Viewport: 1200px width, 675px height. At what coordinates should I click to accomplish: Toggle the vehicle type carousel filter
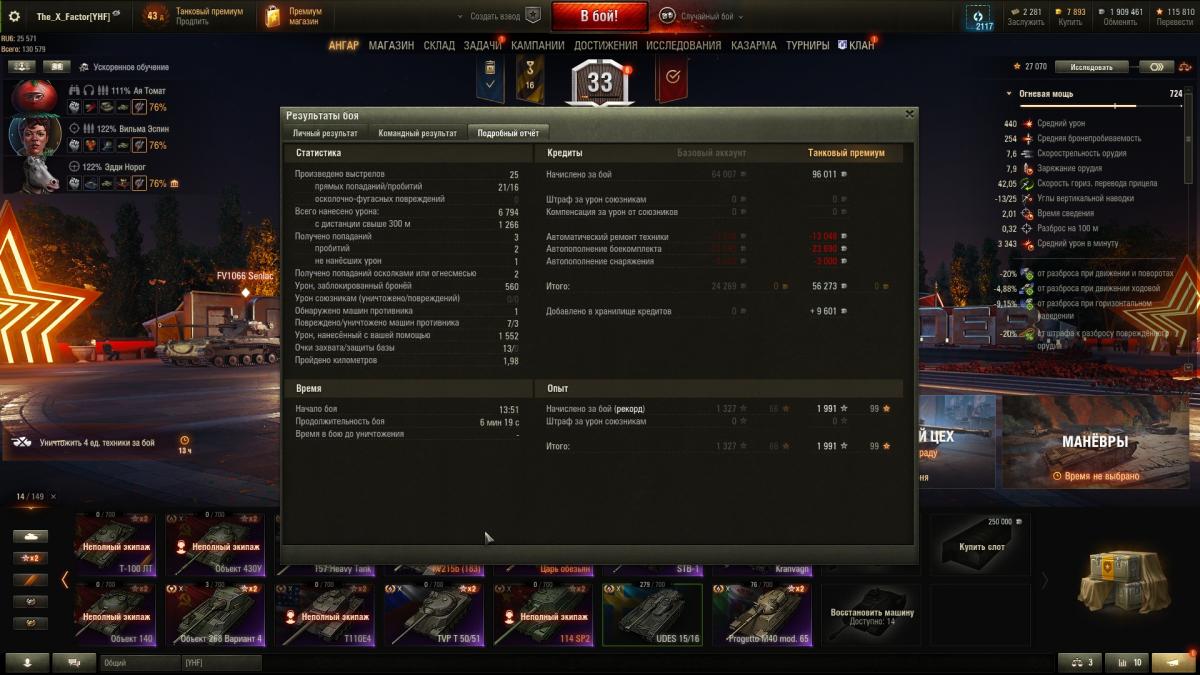29,536
